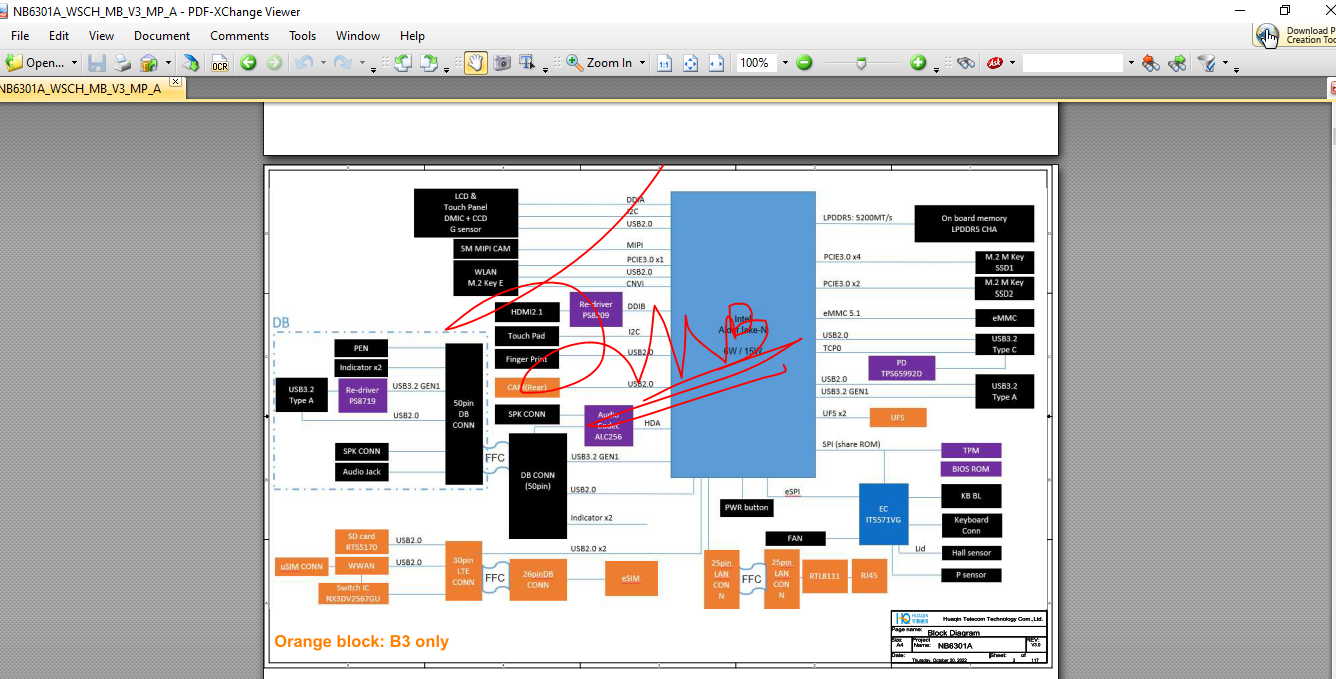The width and height of the screenshot is (1336, 679).
Task: Expand the Open button dropdown arrow
Action: coord(74,62)
